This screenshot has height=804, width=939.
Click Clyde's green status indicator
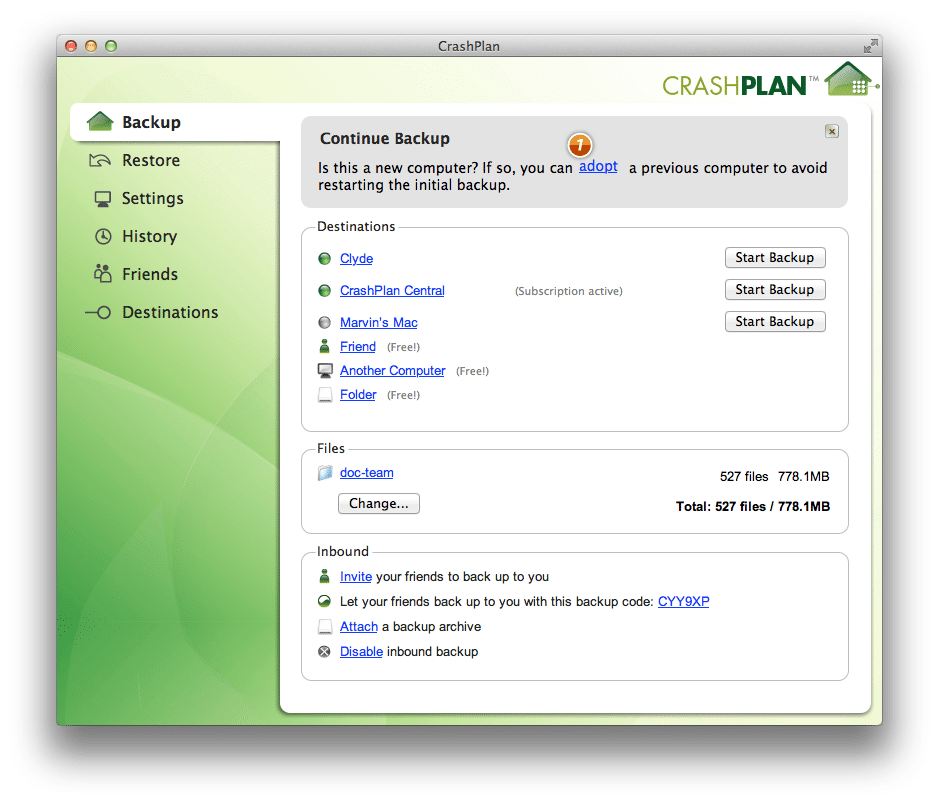tap(325, 259)
